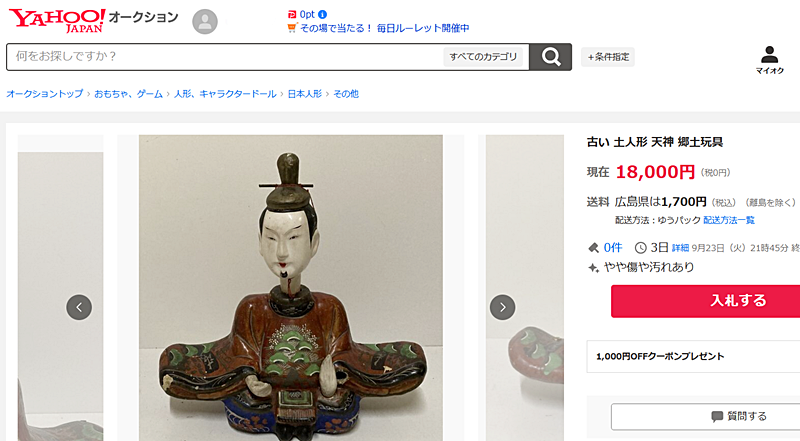Screen dimensions: 800x441
Task: Click the Yahoo! Japan auction logo
Action: point(93,20)
